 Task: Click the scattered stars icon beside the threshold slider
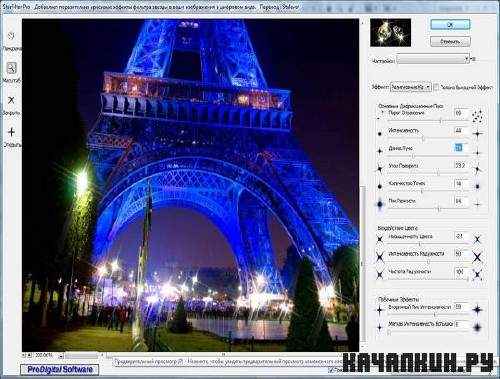[478, 116]
